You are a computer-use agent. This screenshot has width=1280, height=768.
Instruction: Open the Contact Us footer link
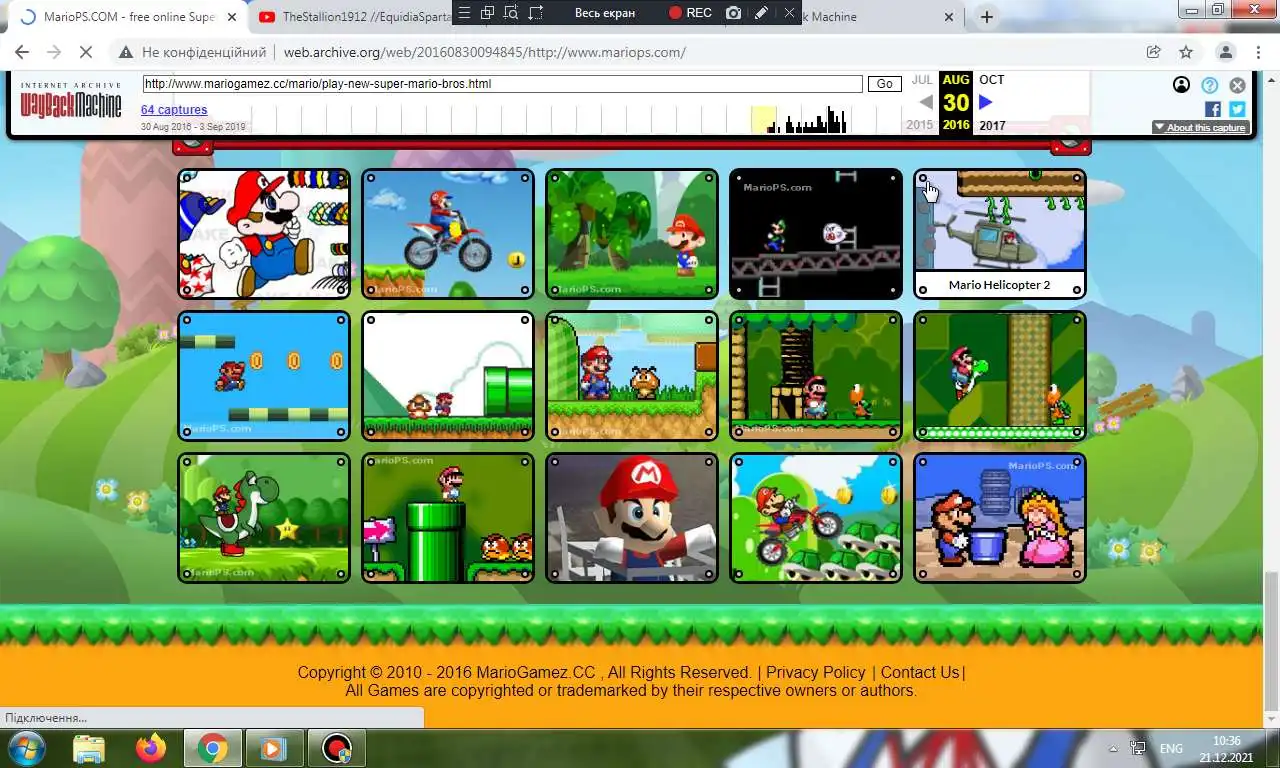(920, 672)
